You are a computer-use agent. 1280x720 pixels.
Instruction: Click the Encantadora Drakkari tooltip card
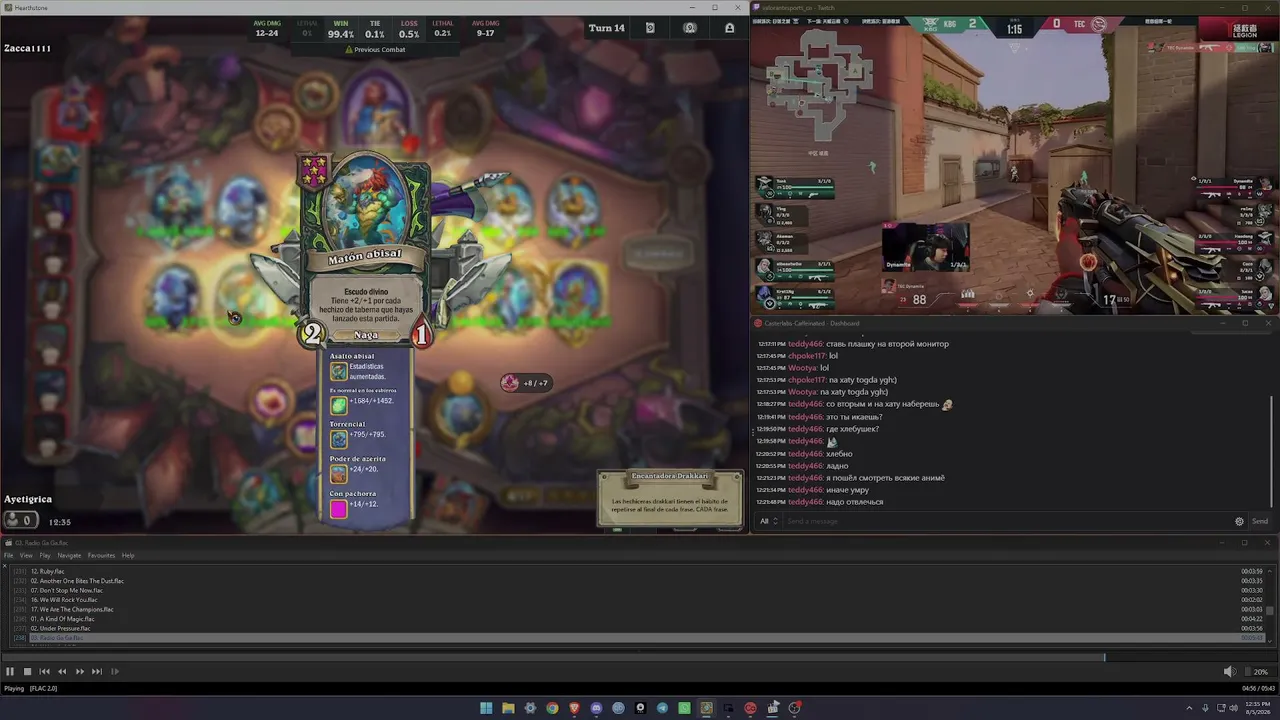click(x=670, y=498)
